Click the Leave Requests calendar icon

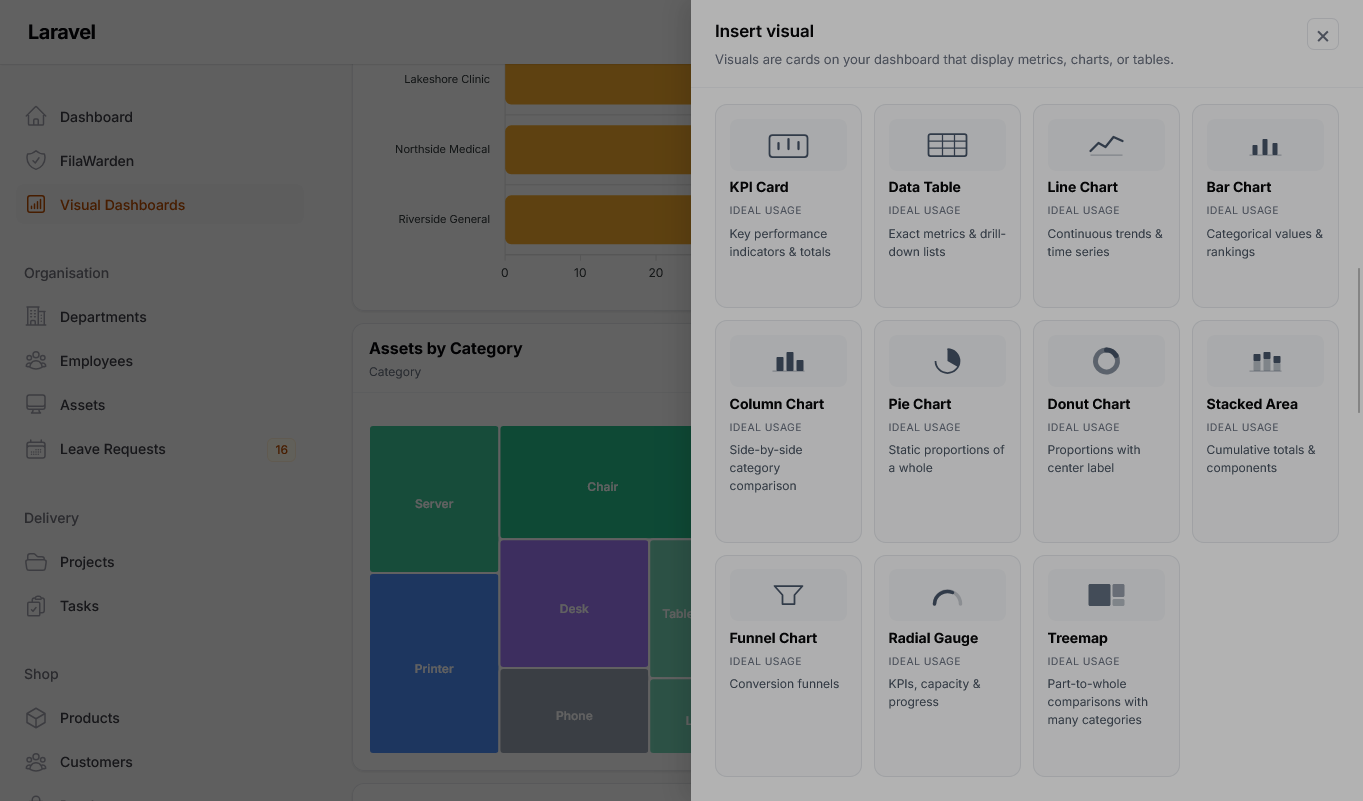[36, 449]
